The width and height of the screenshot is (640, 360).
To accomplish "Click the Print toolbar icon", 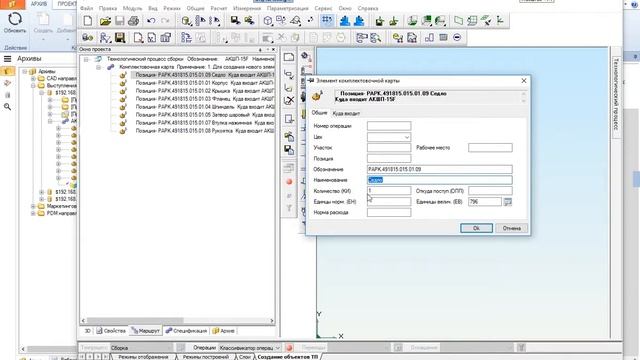I will tap(133, 21).
